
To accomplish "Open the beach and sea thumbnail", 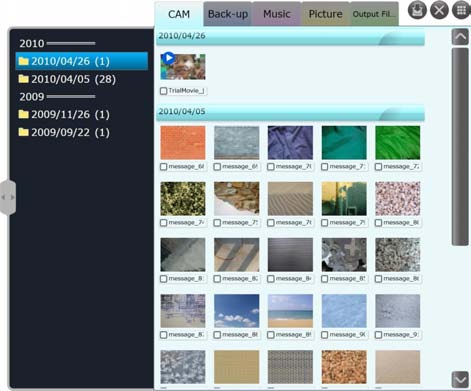I will 290,311.
